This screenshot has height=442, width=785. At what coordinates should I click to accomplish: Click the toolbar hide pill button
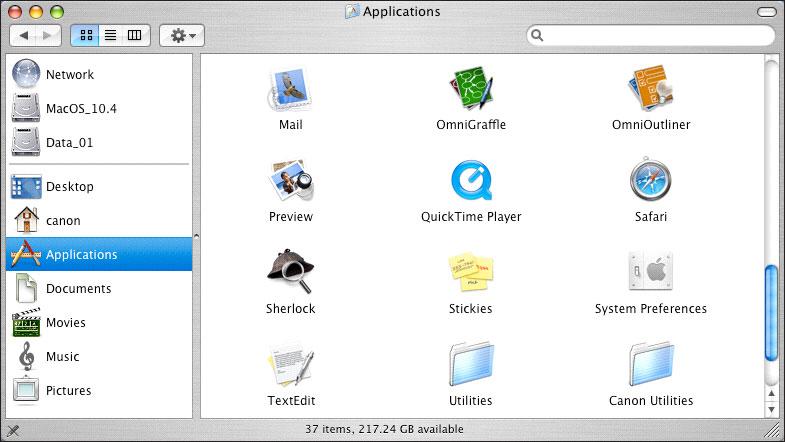[x=766, y=12]
